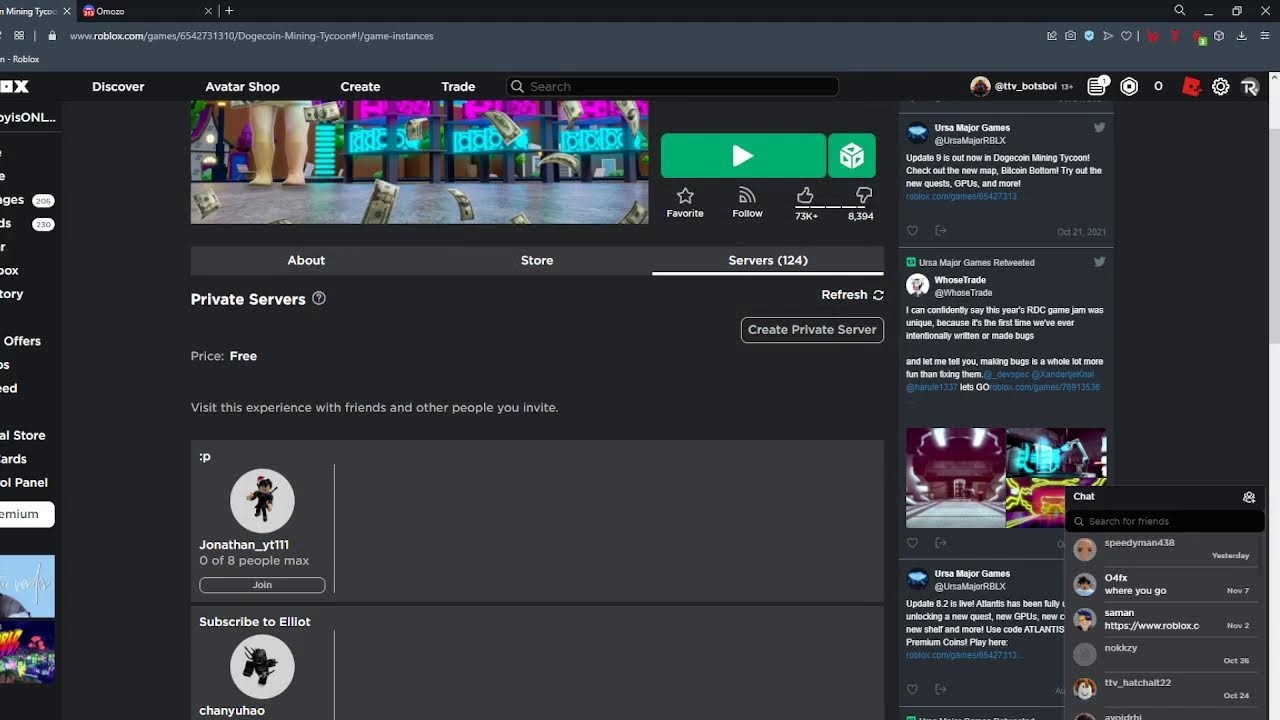The height and width of the screenshot is (720, 1280).
Task: Open Discover in Roblox navigation
Action: pos(118,87)
